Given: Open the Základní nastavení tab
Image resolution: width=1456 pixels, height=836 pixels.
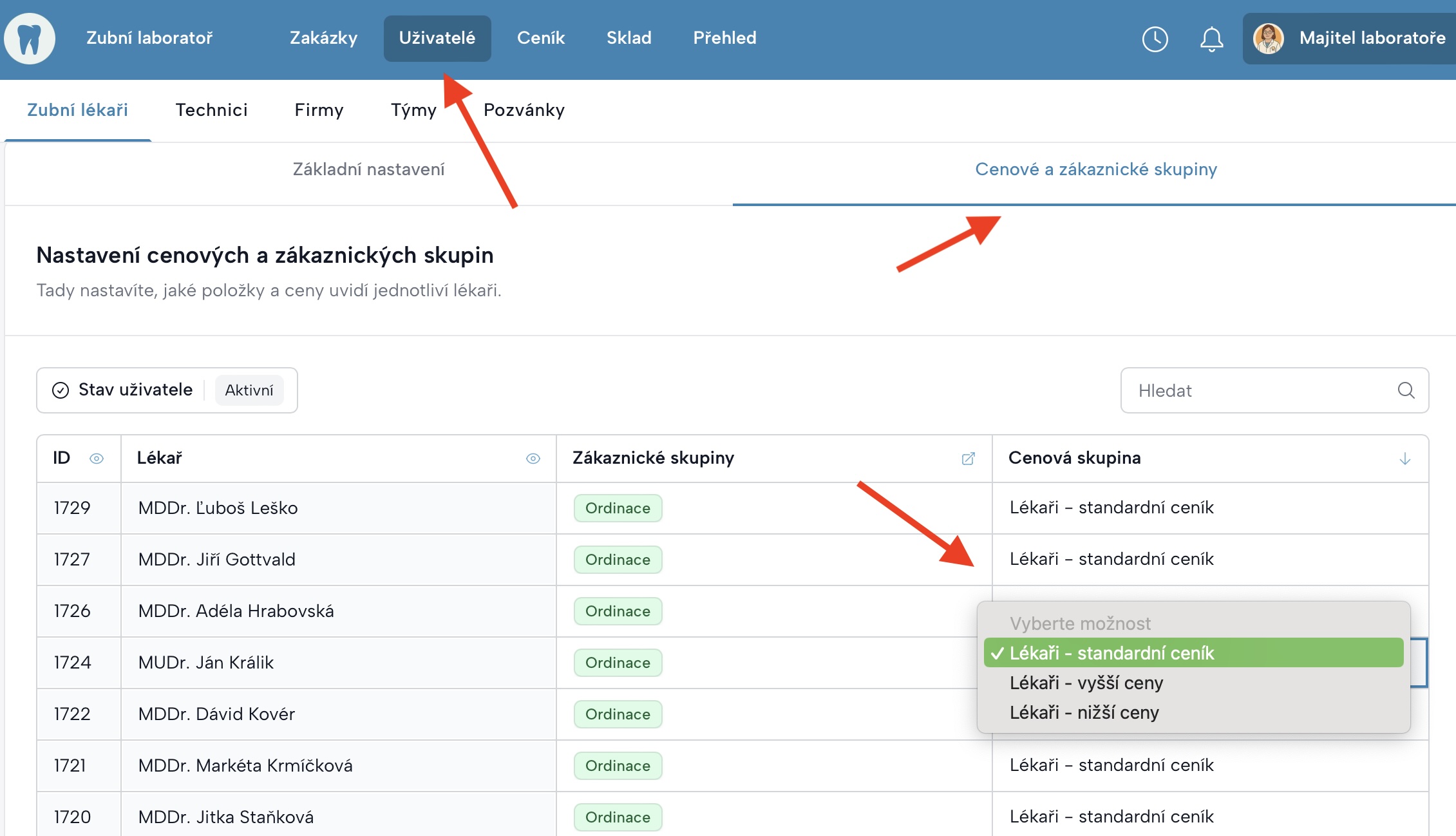Looking at the screenshot, I should tap(368, 169).
